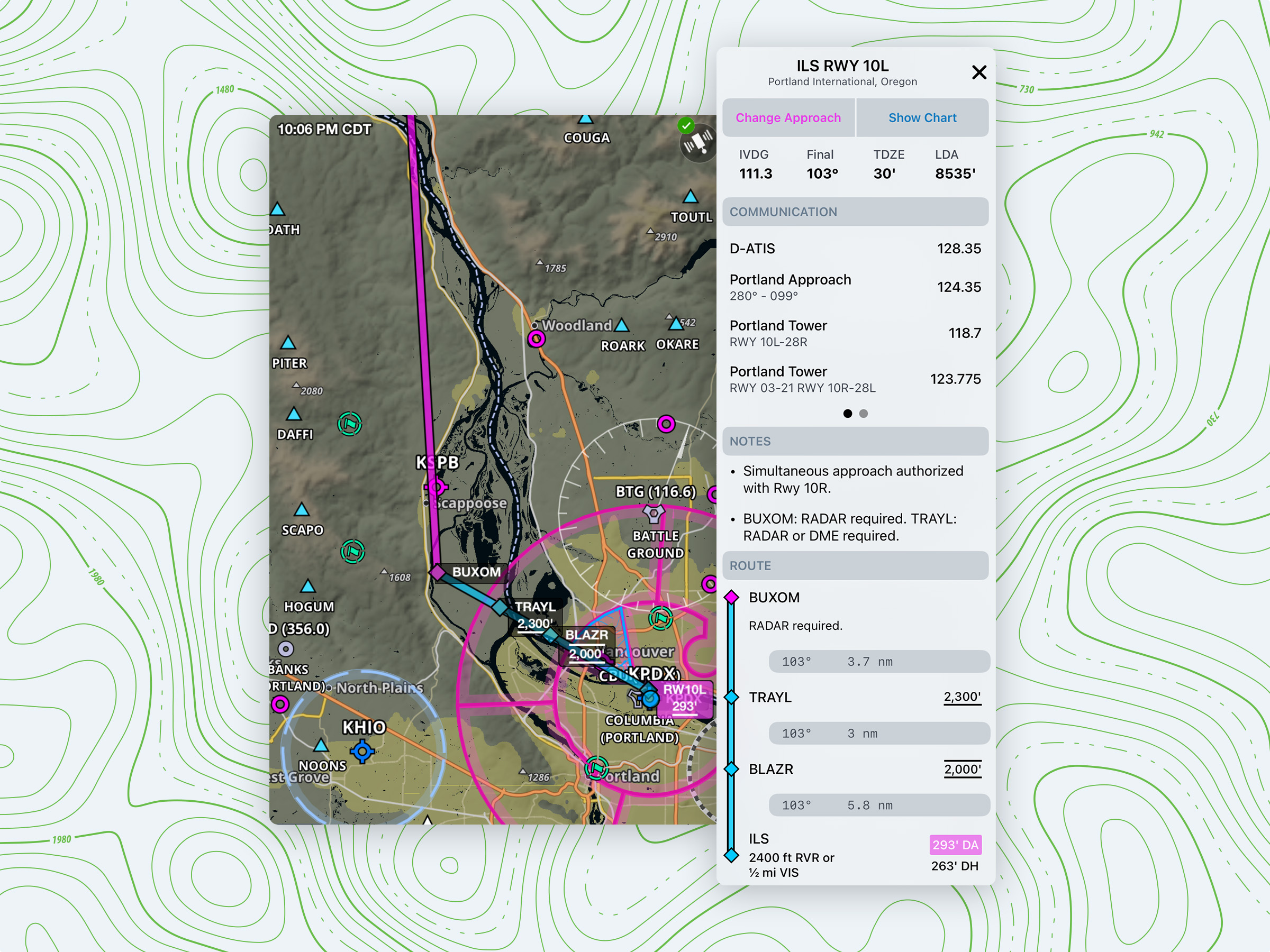Select the DAFFI waypoint triangle
The height and width of the screenshot is (952, 1270).
pyautogui.click(x=294, y=414)
